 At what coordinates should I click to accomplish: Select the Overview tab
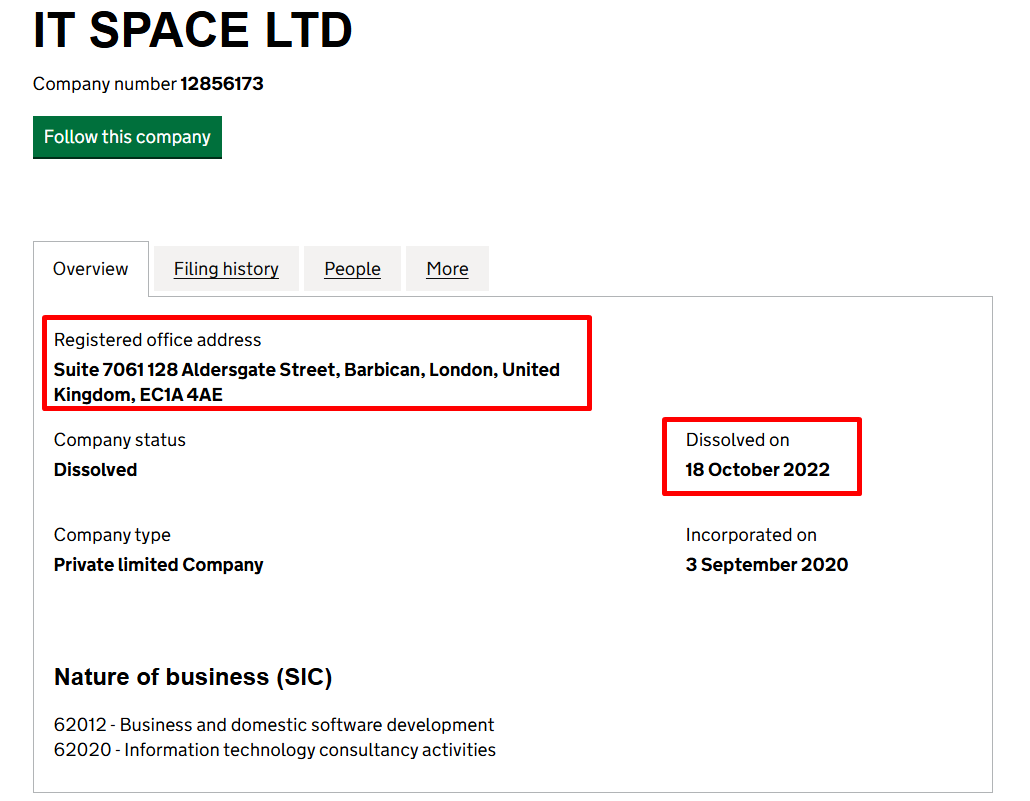point(91,269)
